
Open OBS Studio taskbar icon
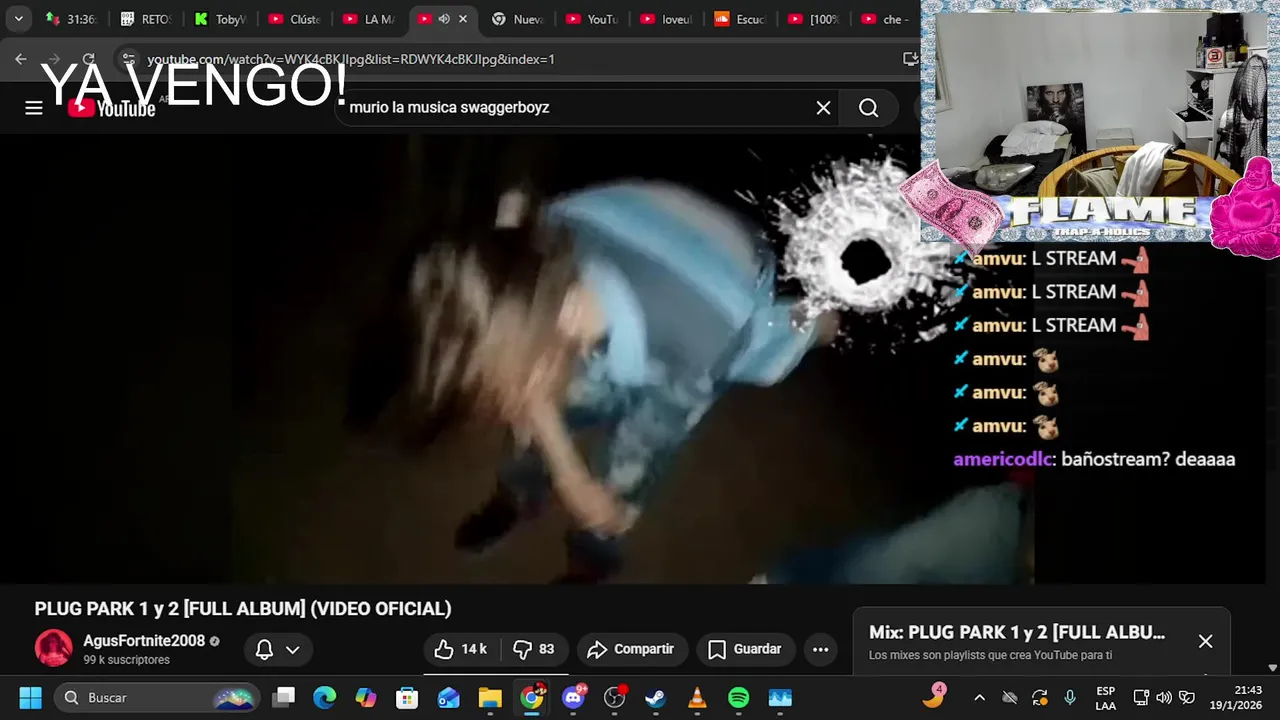pyautogui.click(x=615, y=697)
